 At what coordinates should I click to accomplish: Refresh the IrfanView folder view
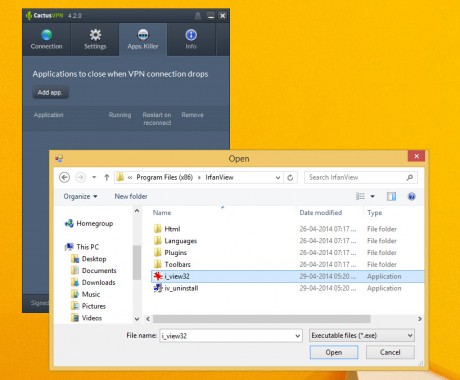click(290, 178)
